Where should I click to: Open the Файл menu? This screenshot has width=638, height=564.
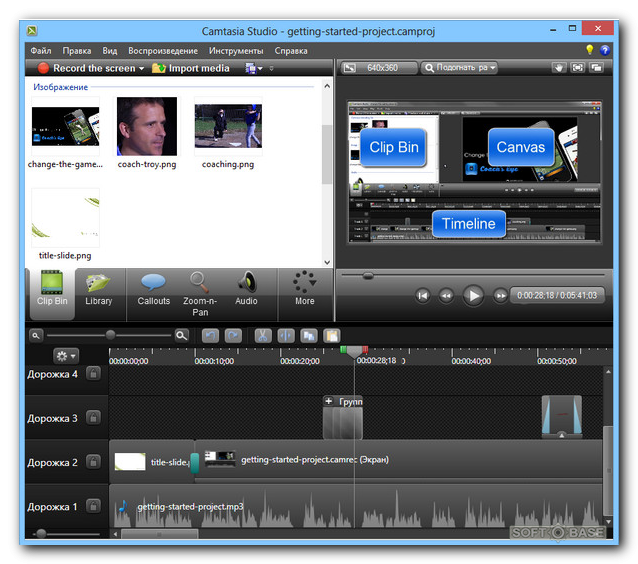pyautogui.click(x=41, y=51)
